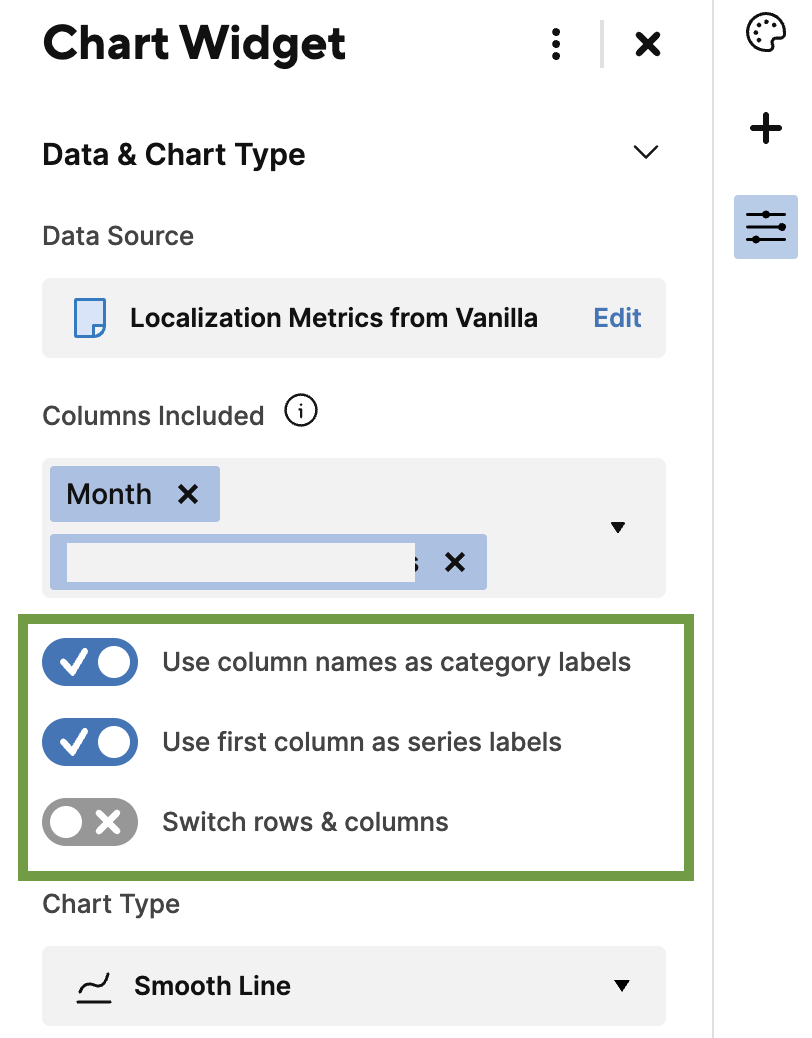The image size is (812, 1038).
Task: Click Localization Metrics from Vanilla source
Action: pyautogui.click(x=334, y=318)
